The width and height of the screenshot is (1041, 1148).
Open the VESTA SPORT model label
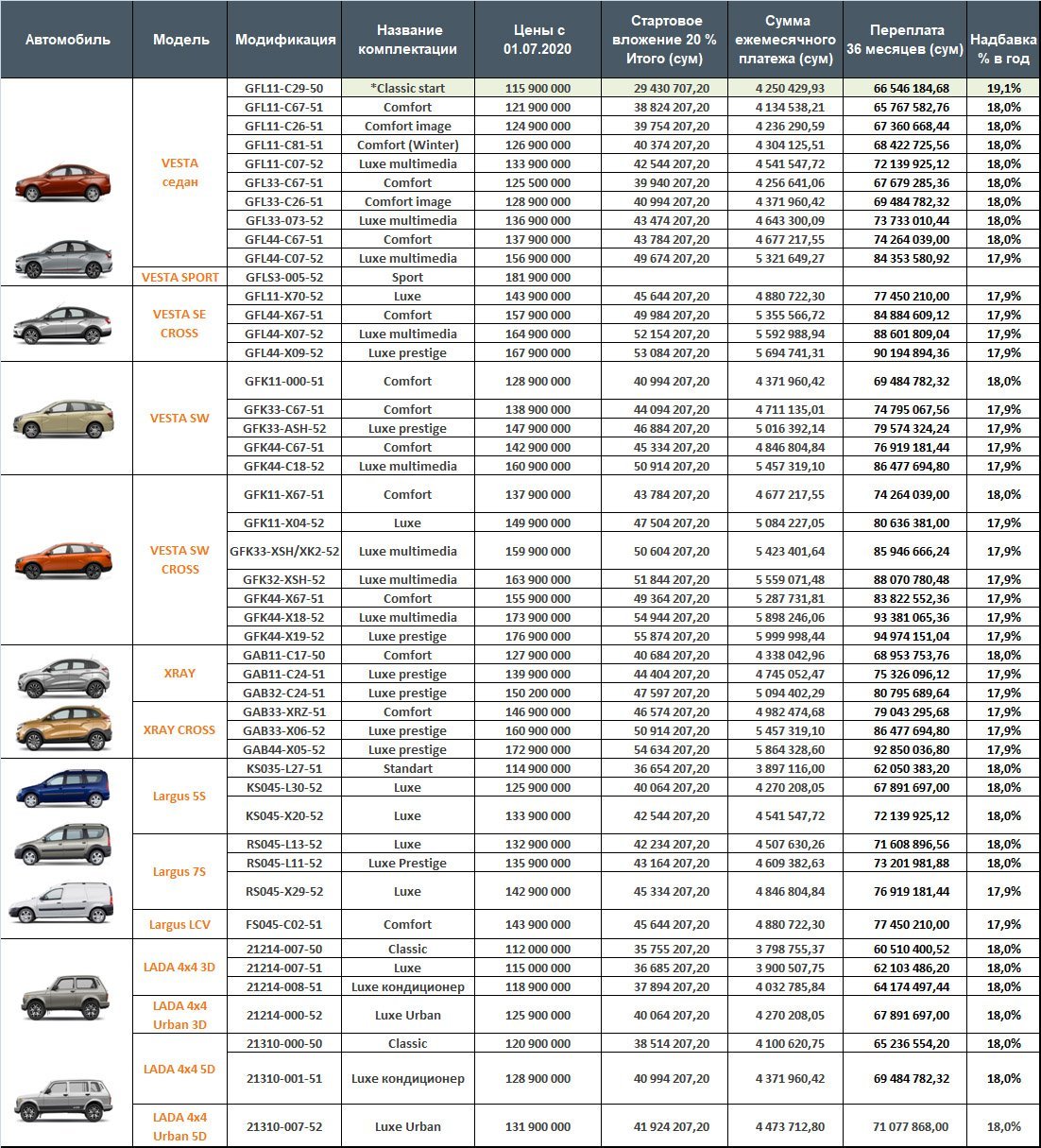pyautogui.click(x=179, y=277)
